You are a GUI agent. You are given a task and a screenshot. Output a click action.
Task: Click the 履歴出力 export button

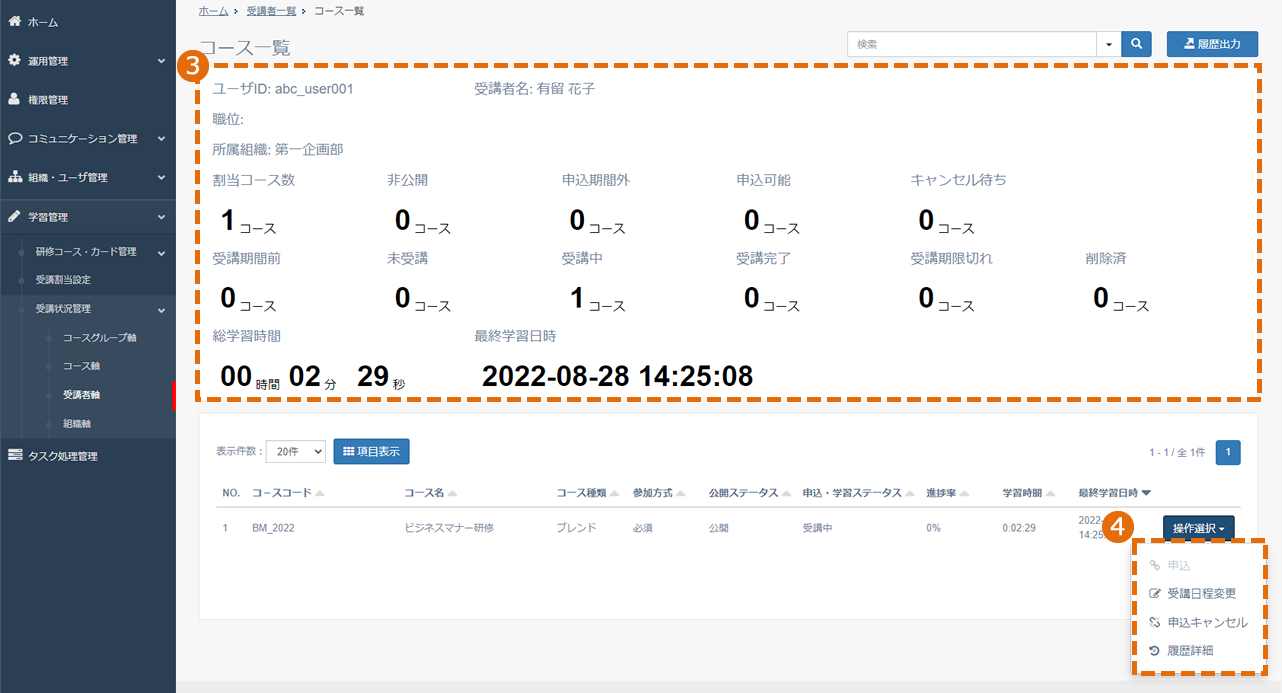1212,44
